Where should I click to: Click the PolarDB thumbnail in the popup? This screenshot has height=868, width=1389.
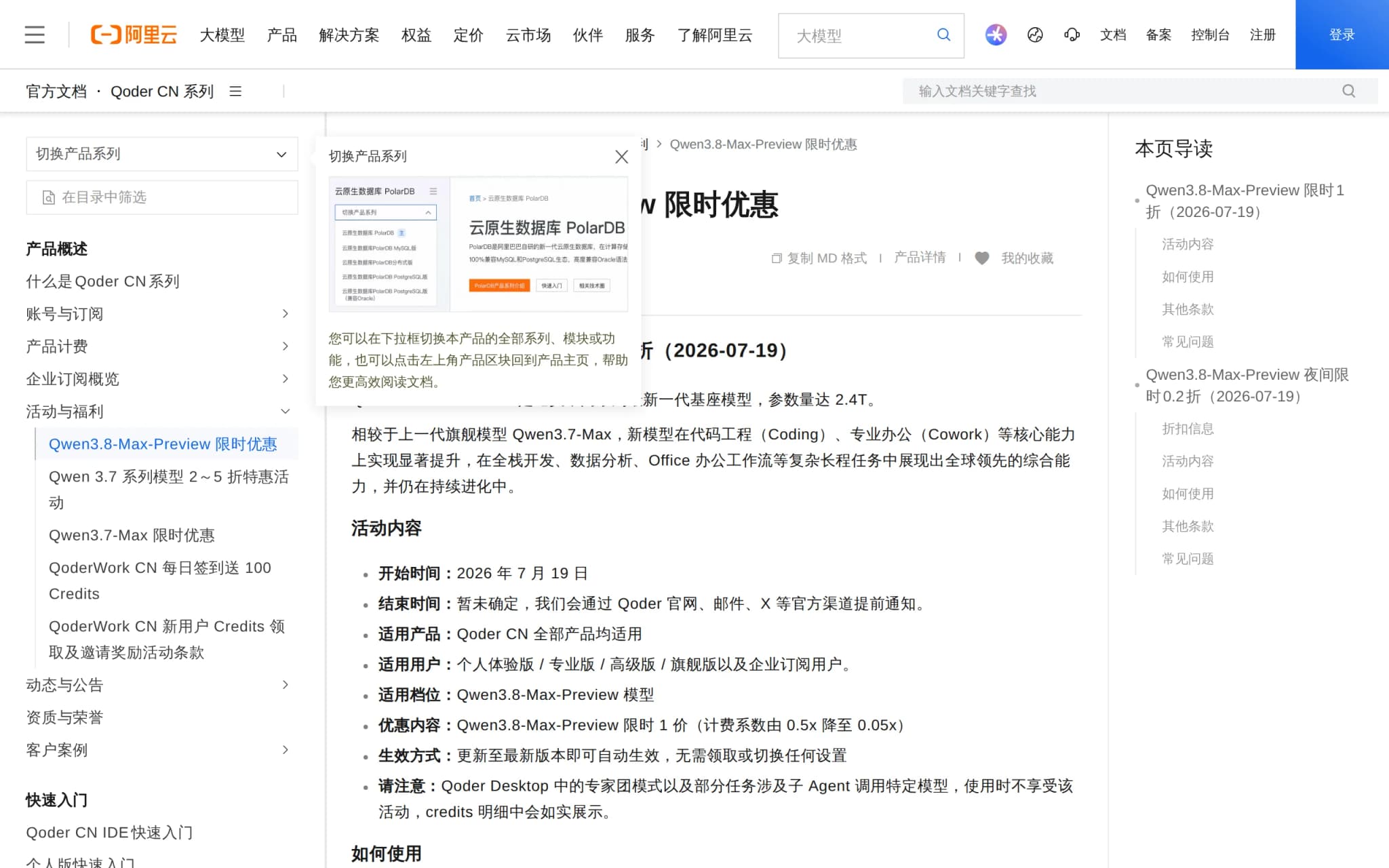(478, 244)
